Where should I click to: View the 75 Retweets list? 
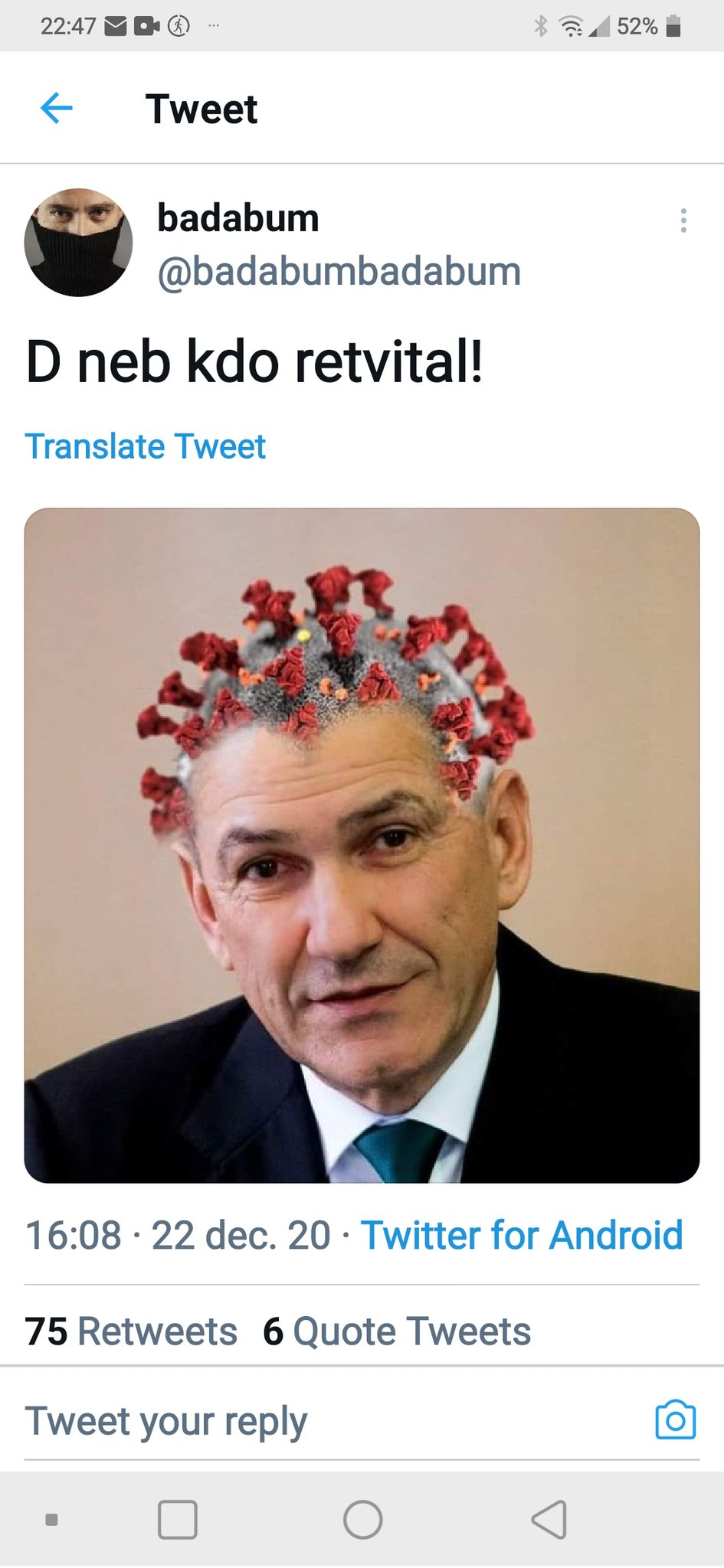pos(131,1331)
